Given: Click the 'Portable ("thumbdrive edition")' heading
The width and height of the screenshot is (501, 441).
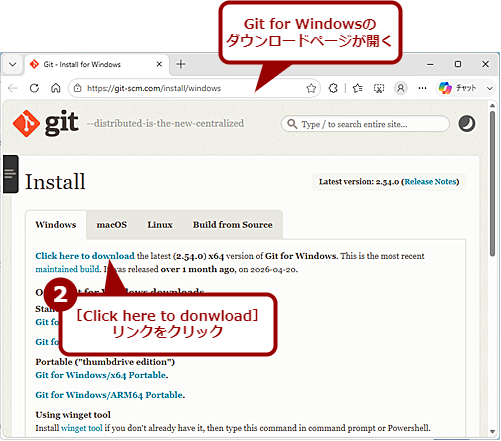Looking at the screenshot, I should [105, 362].
